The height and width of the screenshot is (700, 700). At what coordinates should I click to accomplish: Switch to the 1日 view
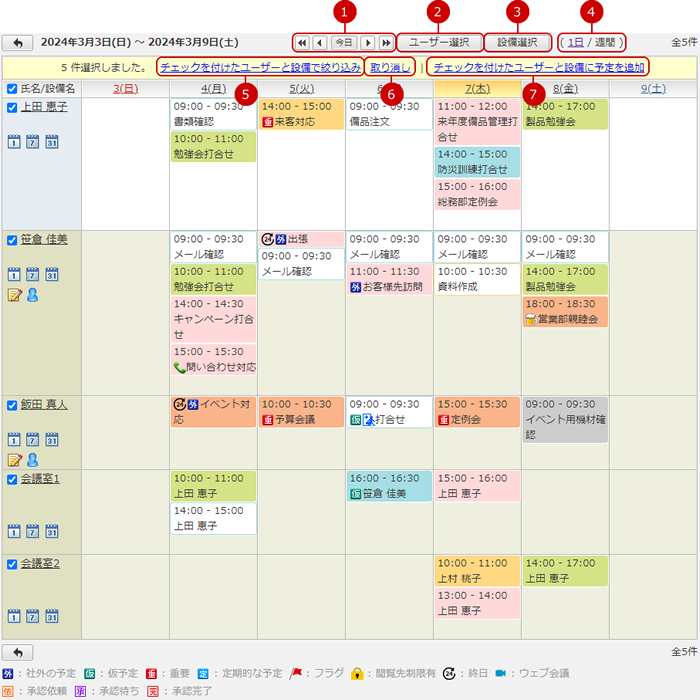click(575, 42)
